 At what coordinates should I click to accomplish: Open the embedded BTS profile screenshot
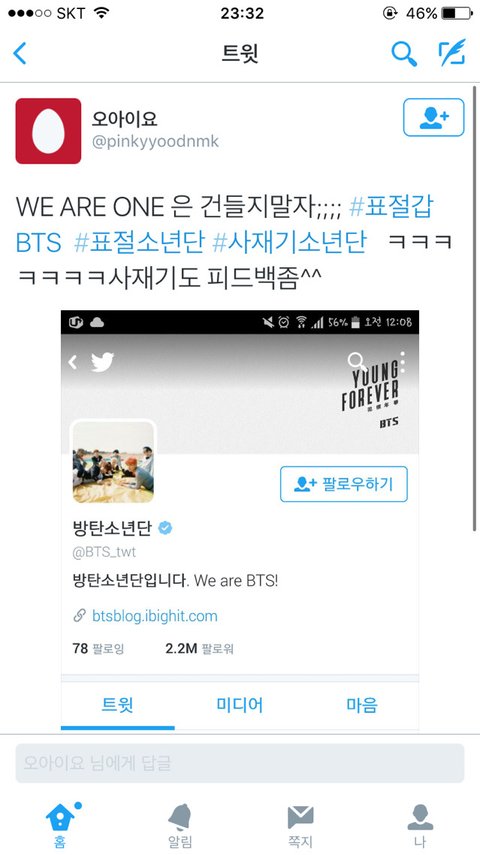pyautogui.click(x=240, y=521)
